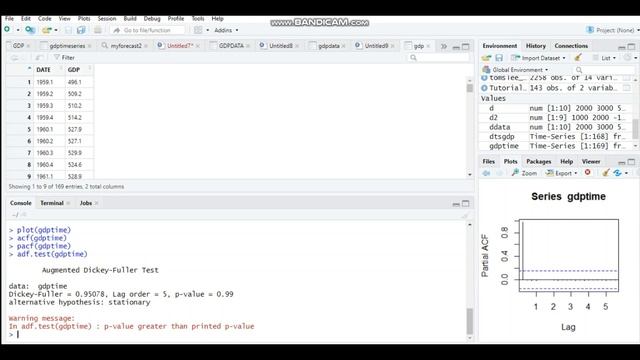Open Project (None) dropdown
The height and width of the screenshot is (360, 640).
[613, 30]
